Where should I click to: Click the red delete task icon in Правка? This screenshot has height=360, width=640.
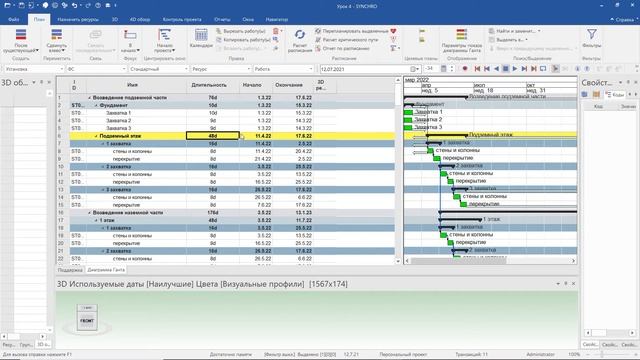coord(276,31)
